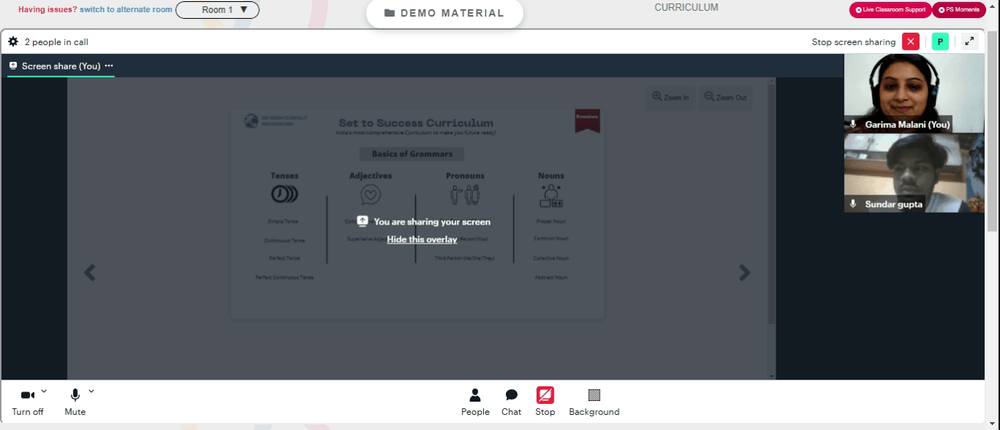Click Garima Malani microphone indicator
This screenshot has height=430, width=1000.
pyautogui.click(x=853, y=124)
